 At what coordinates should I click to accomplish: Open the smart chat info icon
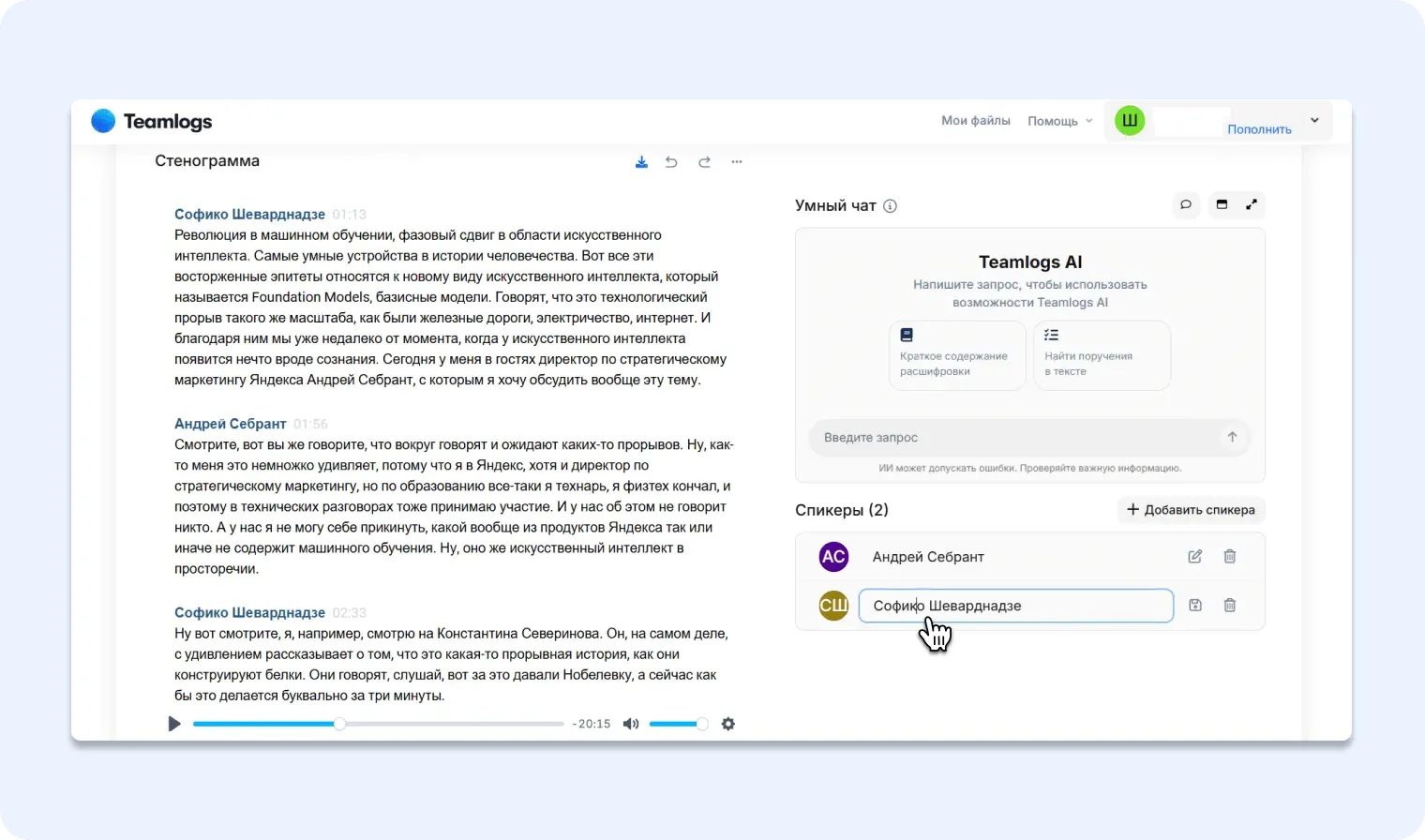click(891, 206)
